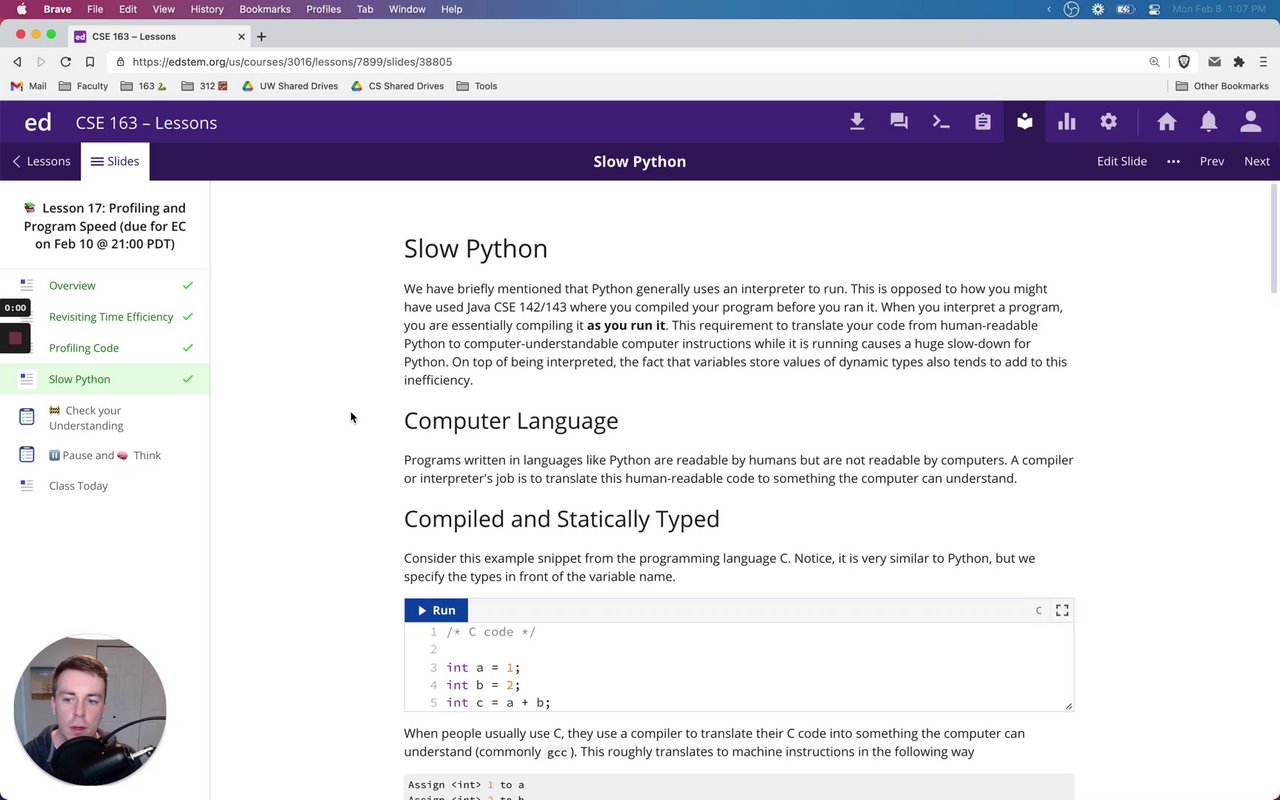The width and height of the screenshot is (1280, 800).
Task: Open the Edit menu
Action: pyautogui.click(x=128, y=9)
